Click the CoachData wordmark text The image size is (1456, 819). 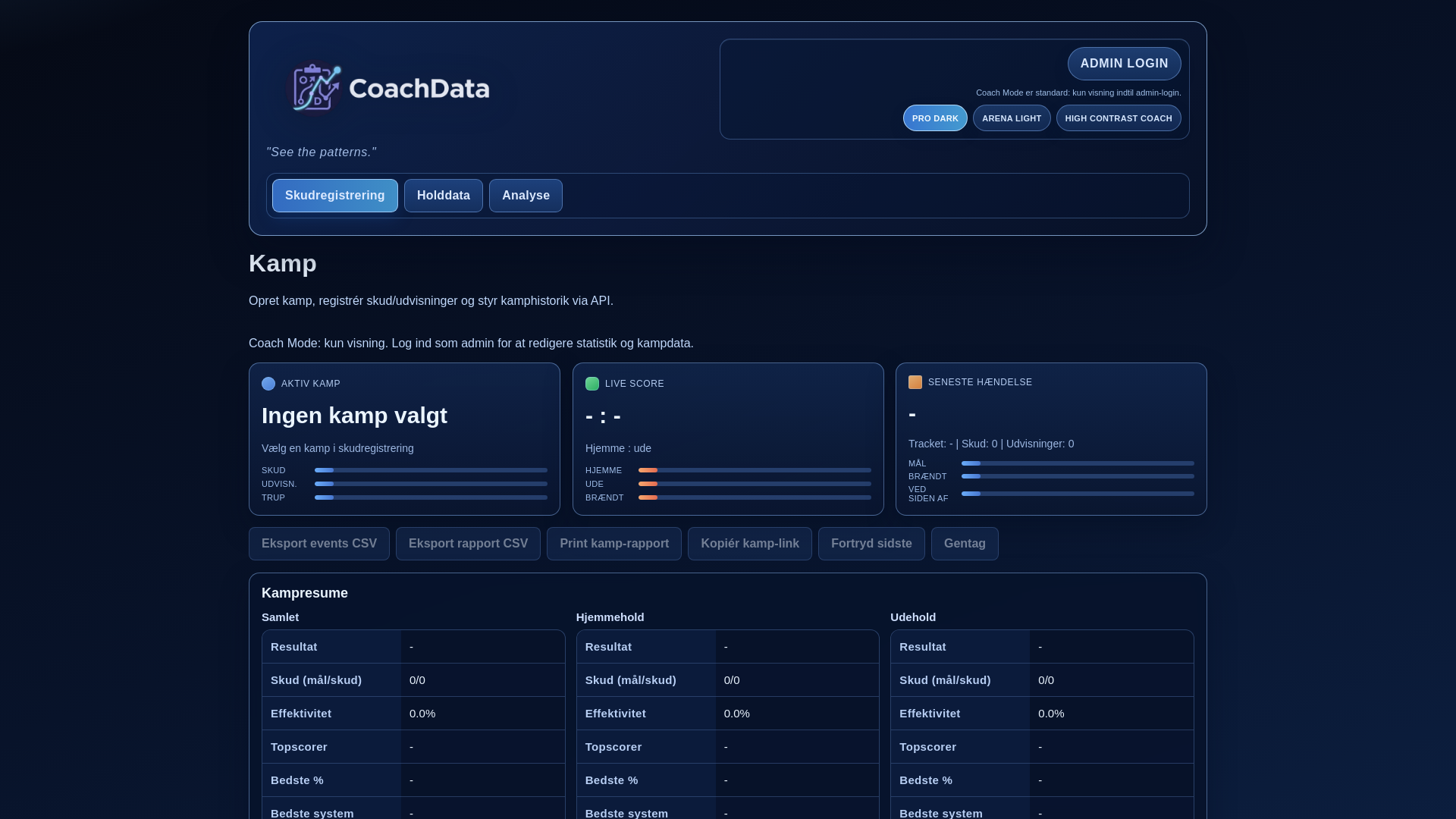(419, 89)
